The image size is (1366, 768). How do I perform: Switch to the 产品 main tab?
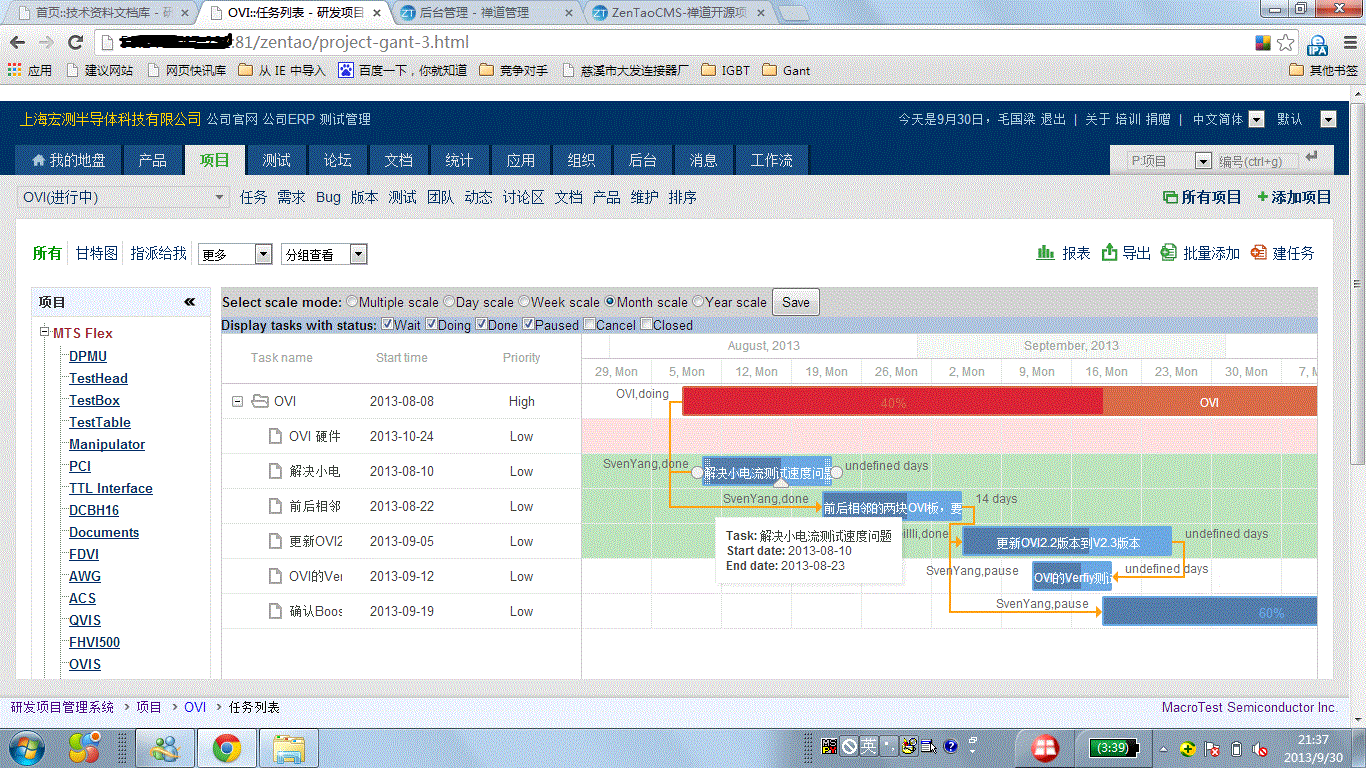pos(153,160)
